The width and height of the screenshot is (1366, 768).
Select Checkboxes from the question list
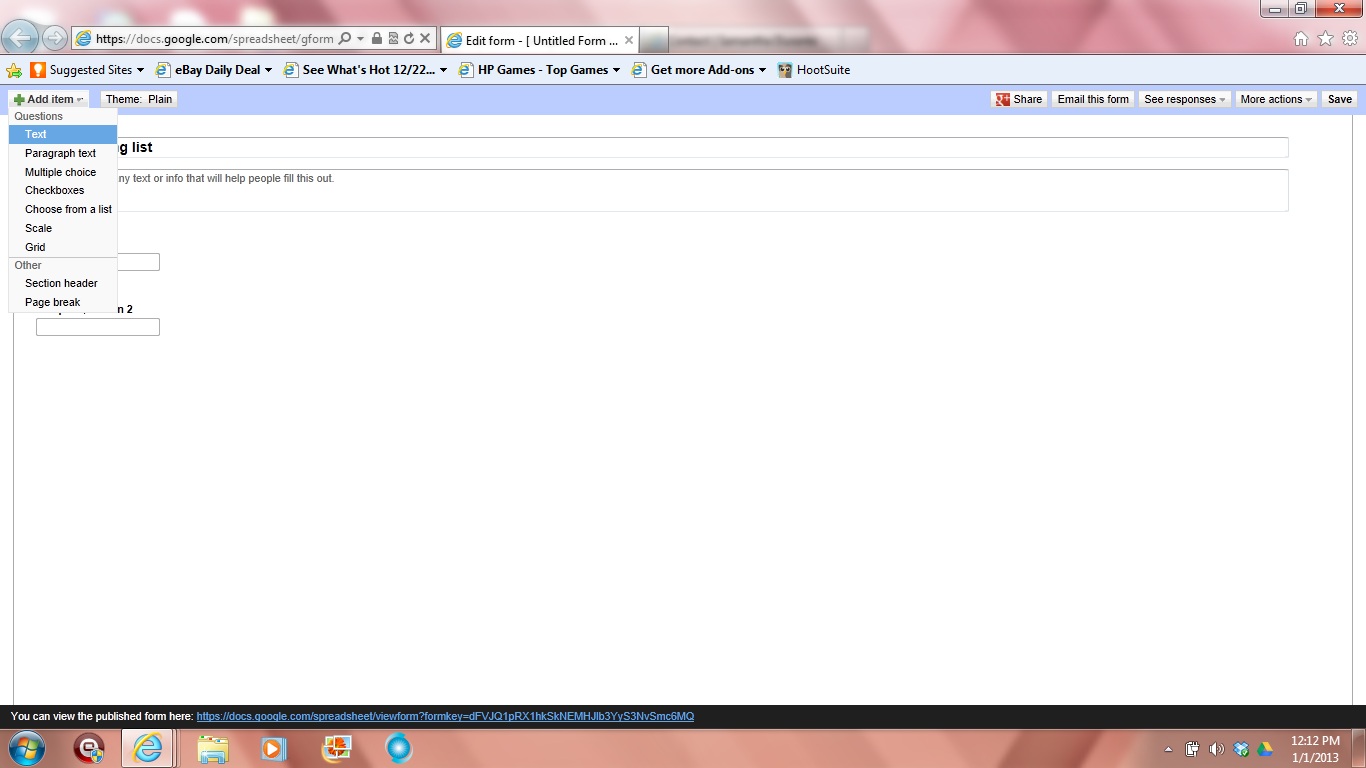(x=54, y=190)
